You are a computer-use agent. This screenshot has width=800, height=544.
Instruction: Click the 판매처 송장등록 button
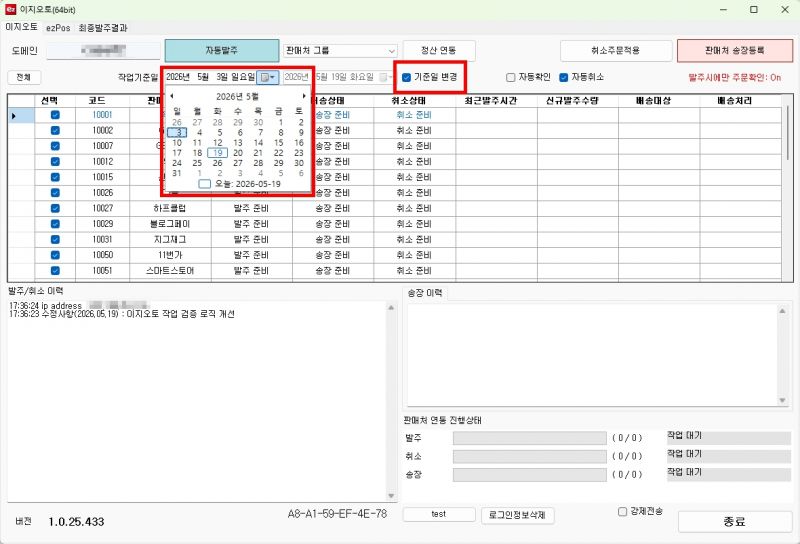(x=735, y=51)
